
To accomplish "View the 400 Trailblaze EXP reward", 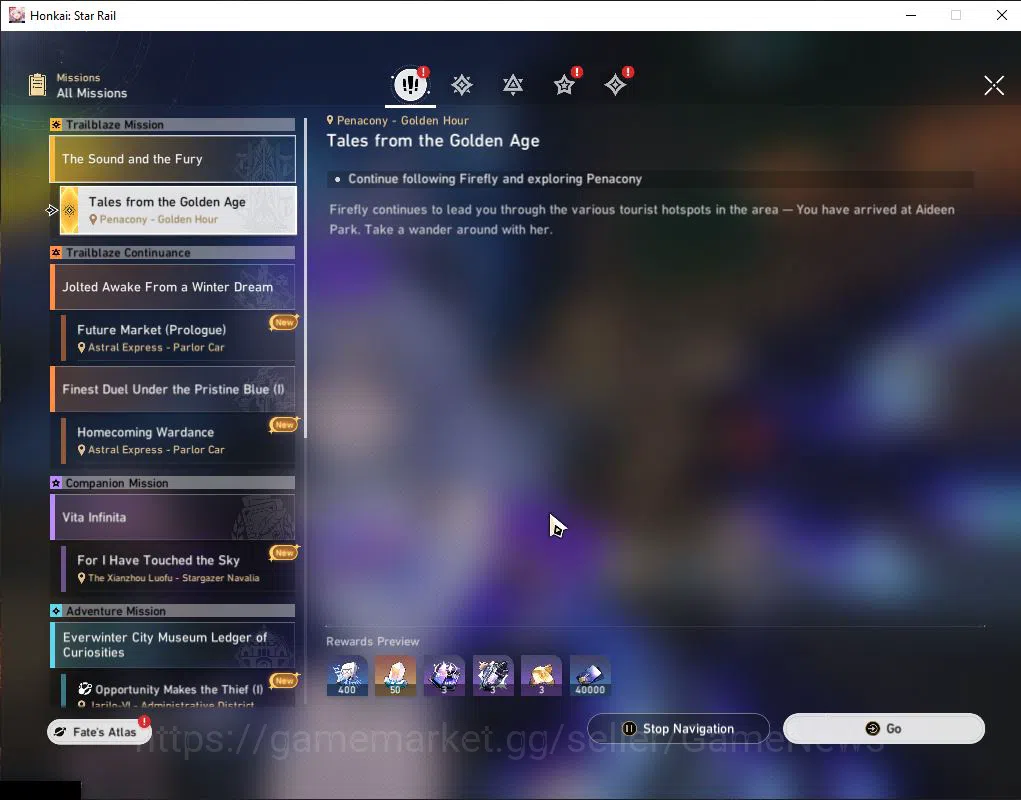I will click(347, 676).
